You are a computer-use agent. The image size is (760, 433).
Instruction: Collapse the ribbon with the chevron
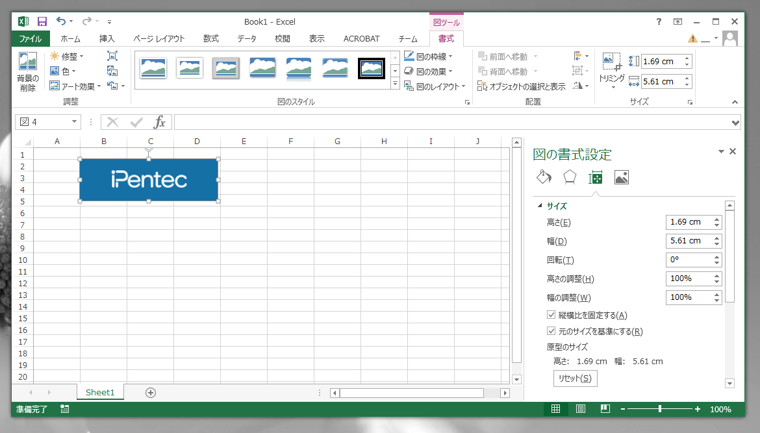(x=735, y=102)
